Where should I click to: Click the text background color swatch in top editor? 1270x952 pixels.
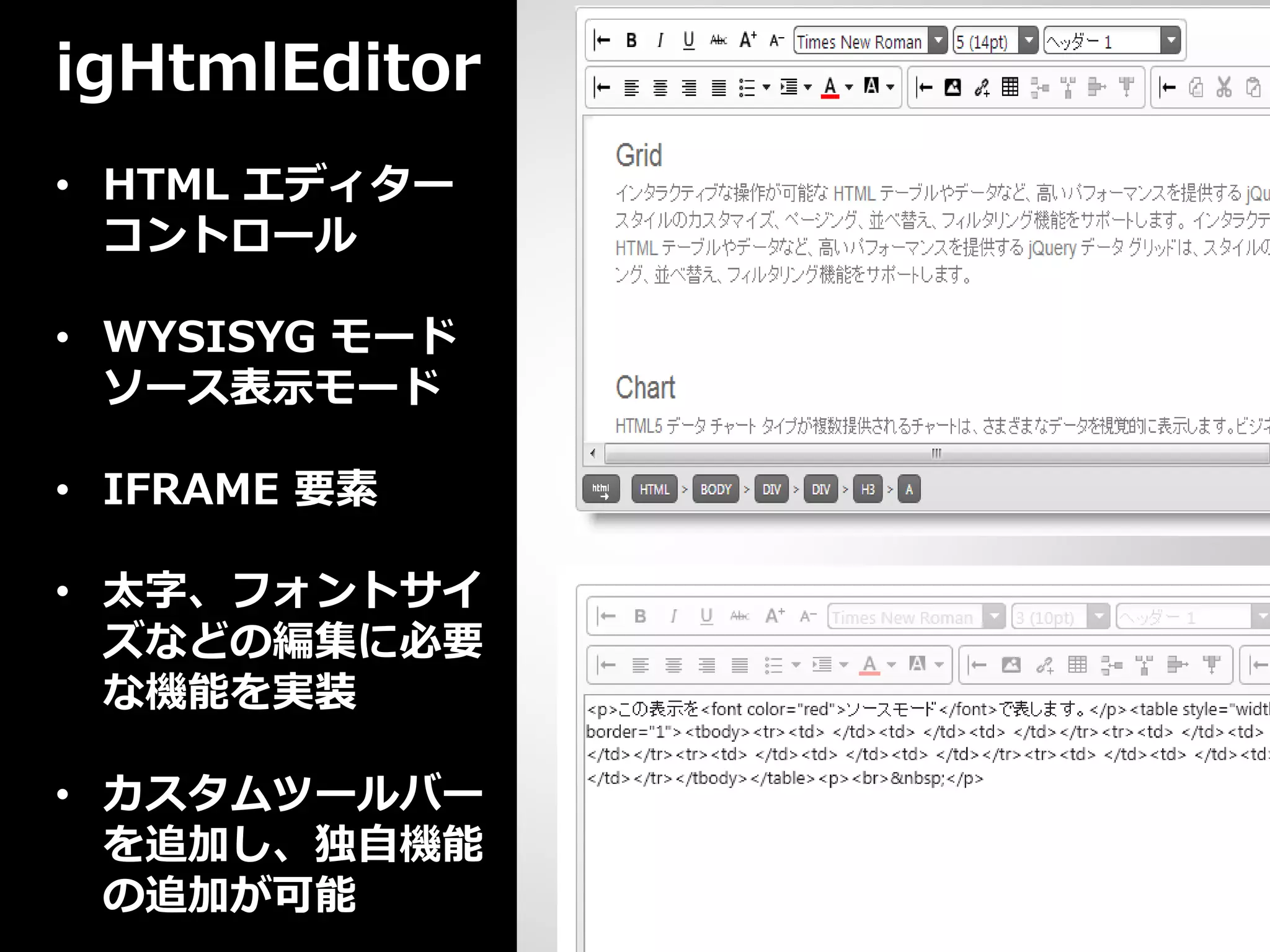(x=871, y=86)
